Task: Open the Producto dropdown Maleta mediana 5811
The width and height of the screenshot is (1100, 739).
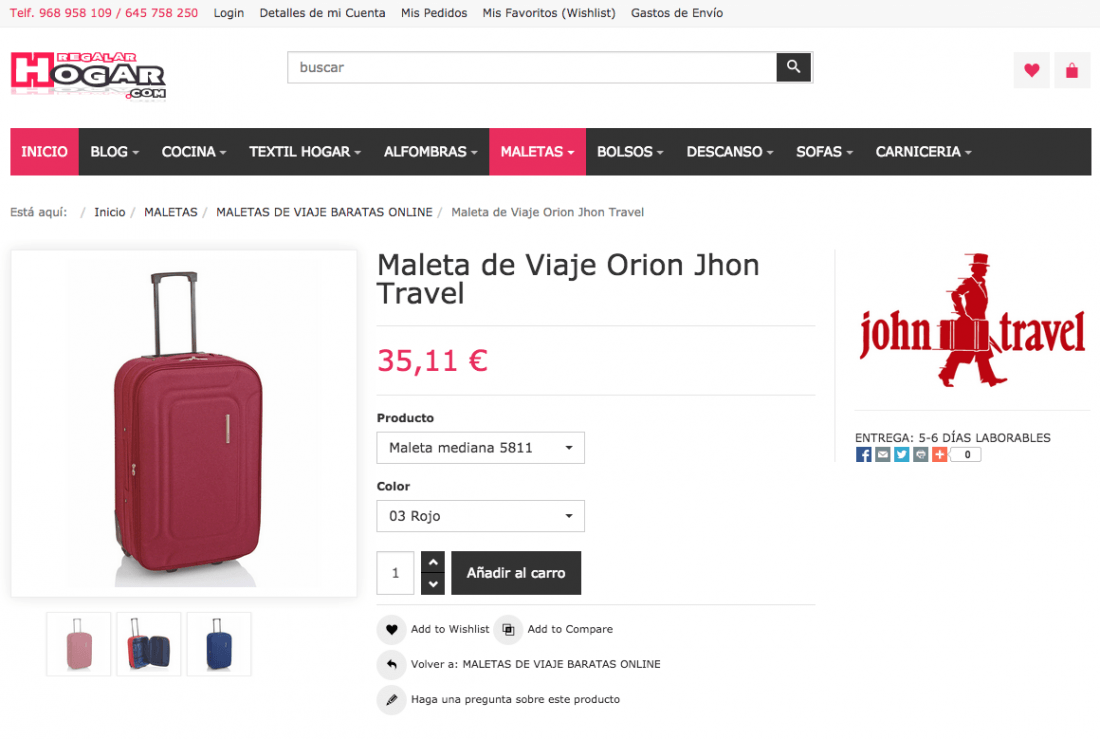Action: pyautogui.click(x=481, y=448)
